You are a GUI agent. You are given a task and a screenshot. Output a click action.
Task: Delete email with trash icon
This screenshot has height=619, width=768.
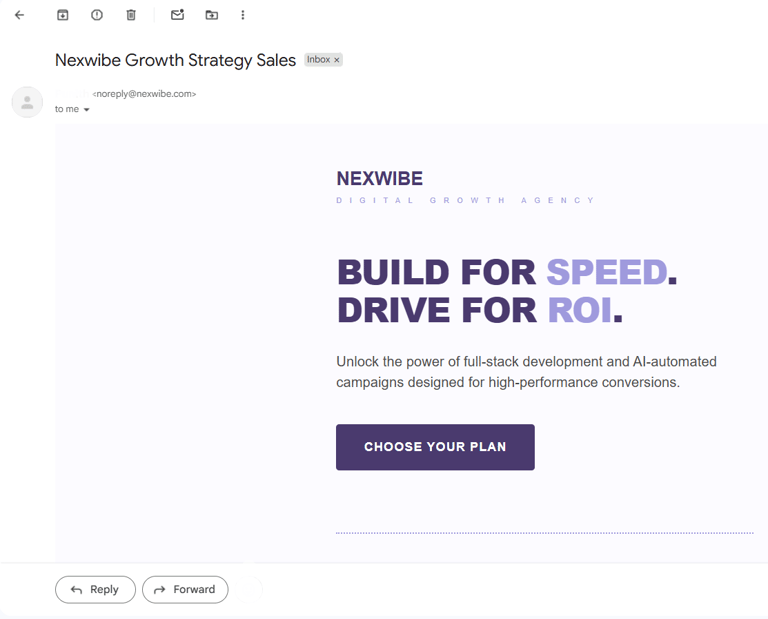pos(131,15)
